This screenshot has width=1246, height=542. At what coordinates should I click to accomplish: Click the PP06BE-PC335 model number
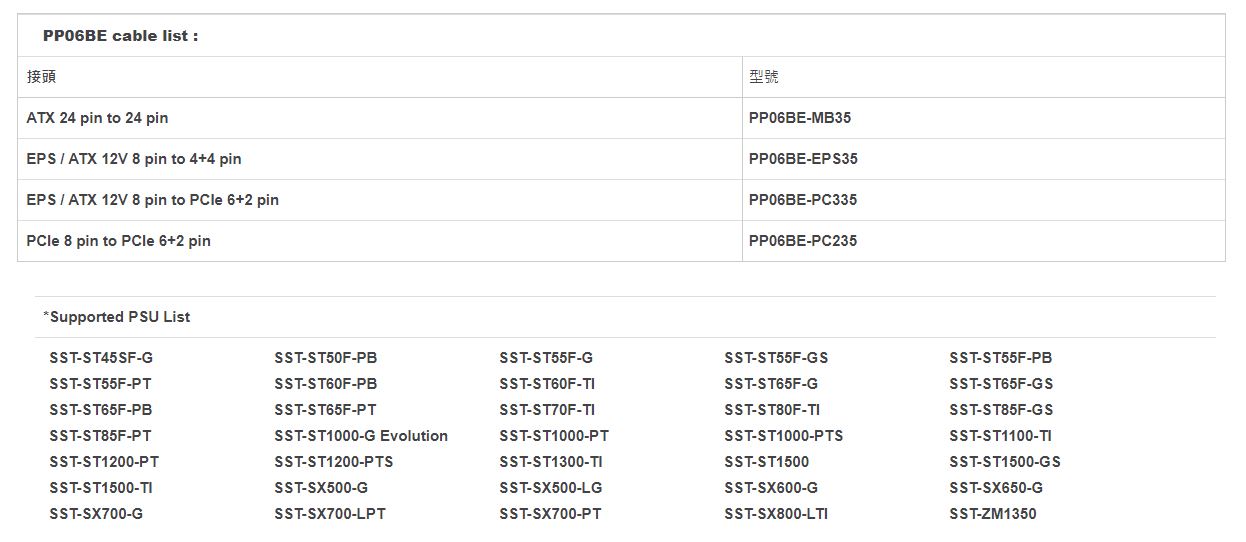[803, 200]
